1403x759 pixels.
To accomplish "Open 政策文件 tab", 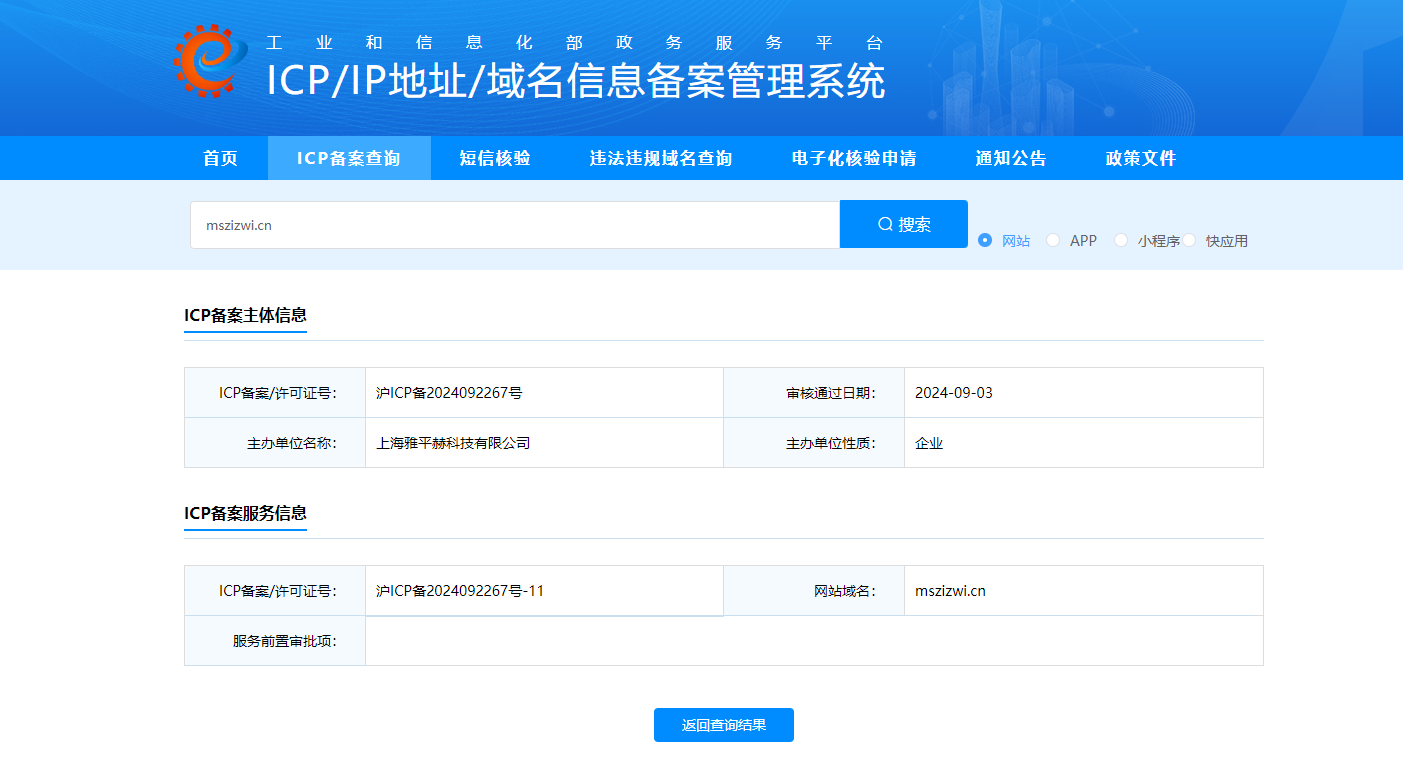I will click(1141, 158).
